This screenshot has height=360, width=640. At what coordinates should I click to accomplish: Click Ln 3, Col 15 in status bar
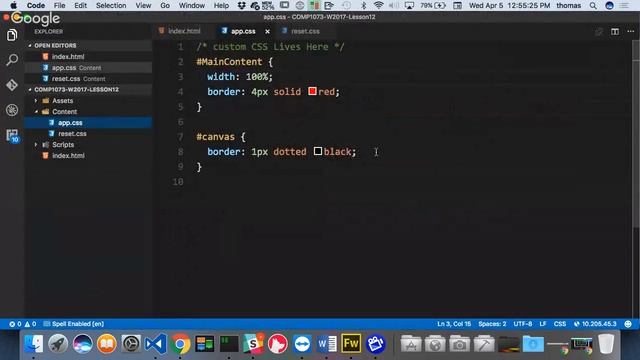click(x=454, y=324)
